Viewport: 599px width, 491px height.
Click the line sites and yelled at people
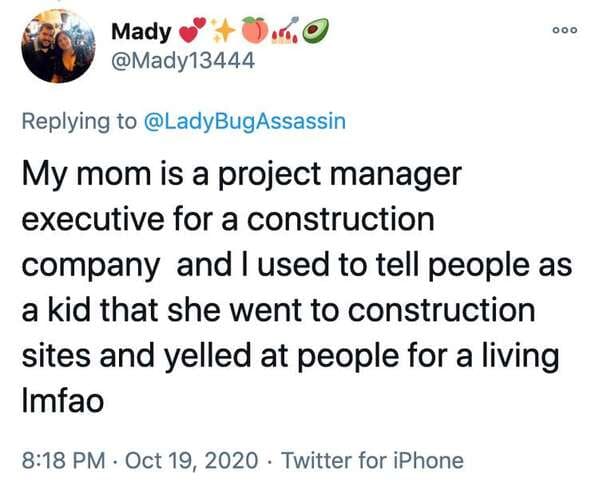290,357
